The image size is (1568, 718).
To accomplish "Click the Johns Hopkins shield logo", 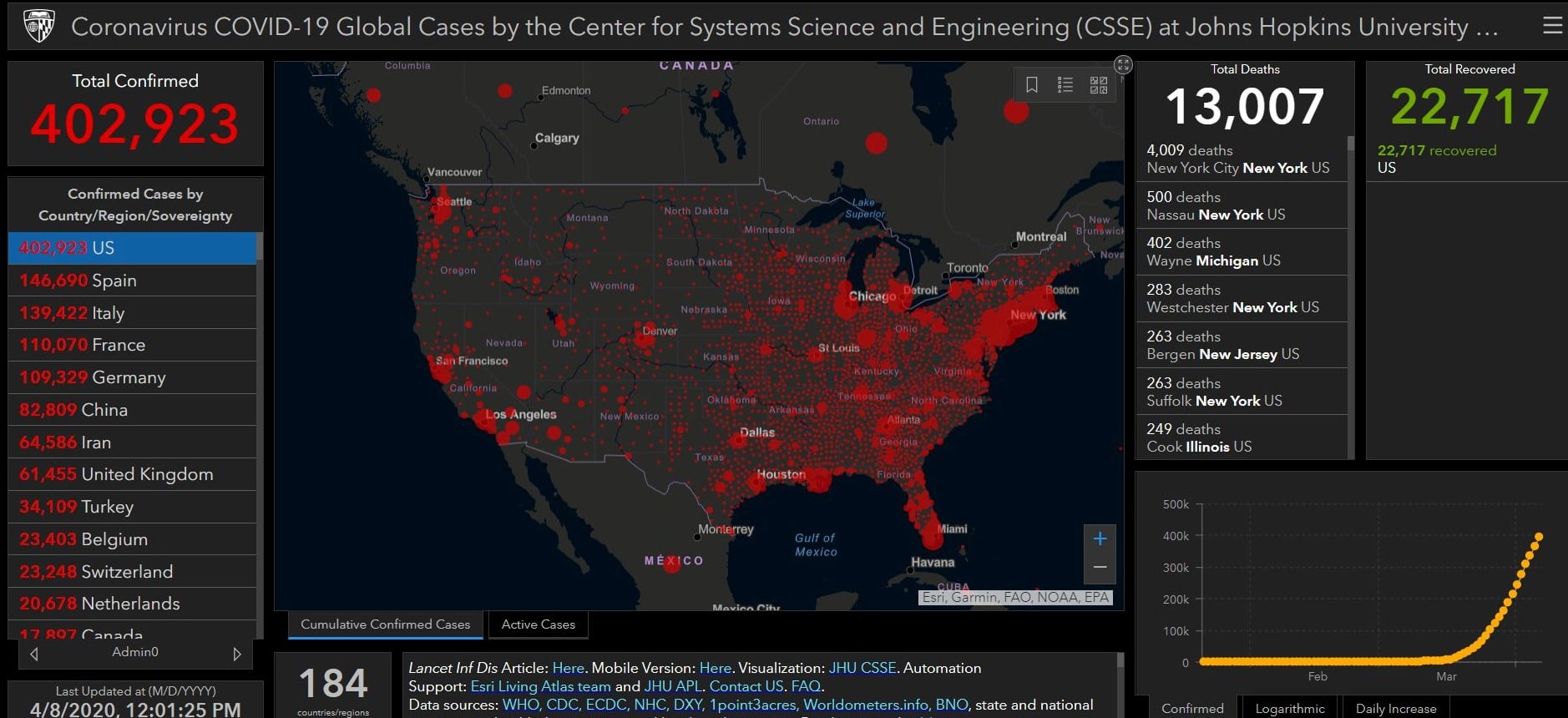I will 39,26.
